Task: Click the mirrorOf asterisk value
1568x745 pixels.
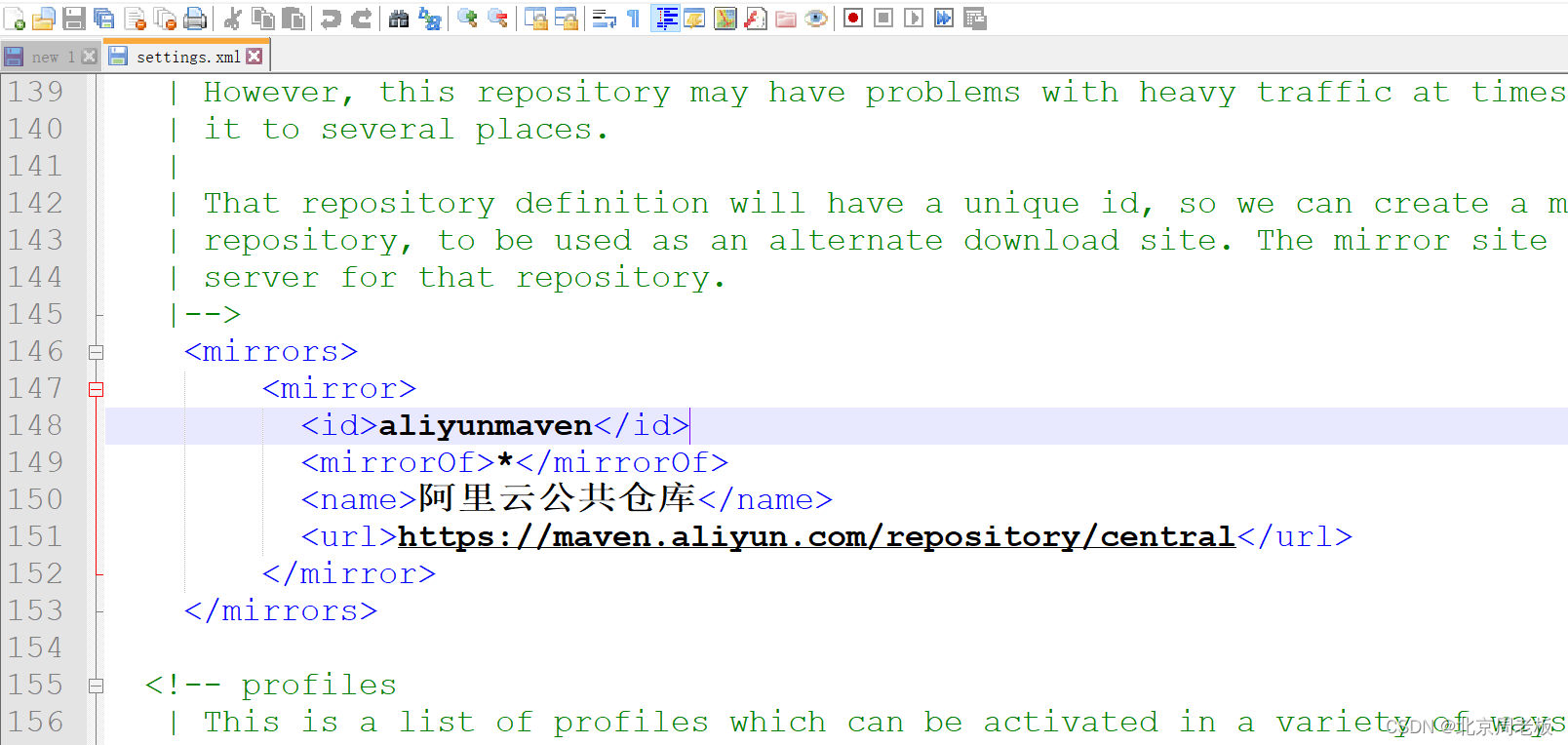Action: coord(505,460)
